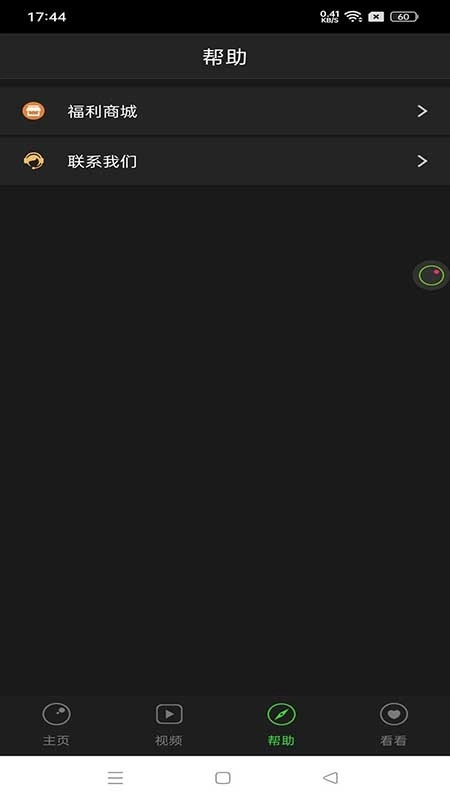The height and width of the screenshot is (800, 450).
Task: Open the 联系我们 text entry
Action: pos(102,162)
